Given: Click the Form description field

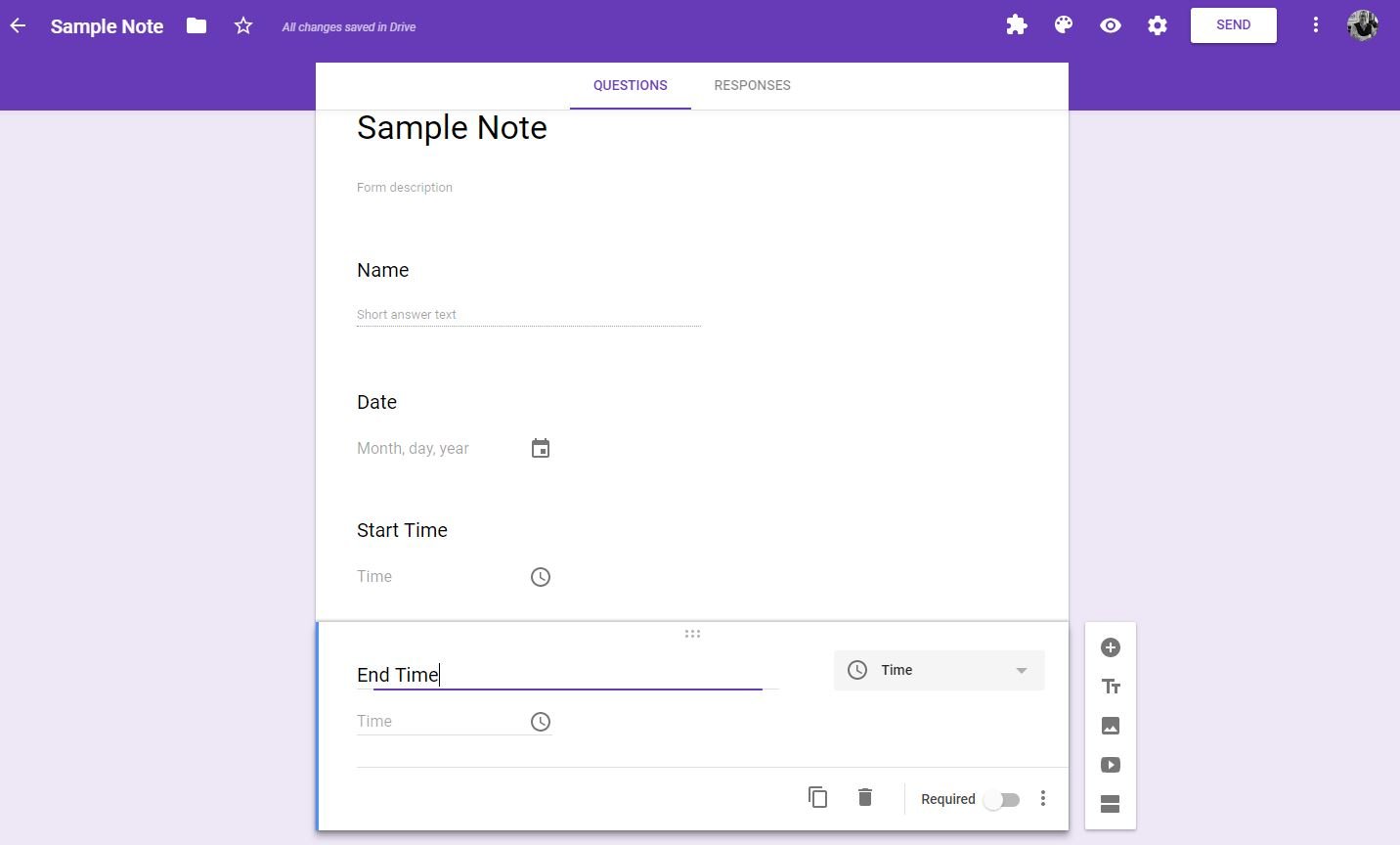Looking at the screenshot, I should tap(405, 187).
